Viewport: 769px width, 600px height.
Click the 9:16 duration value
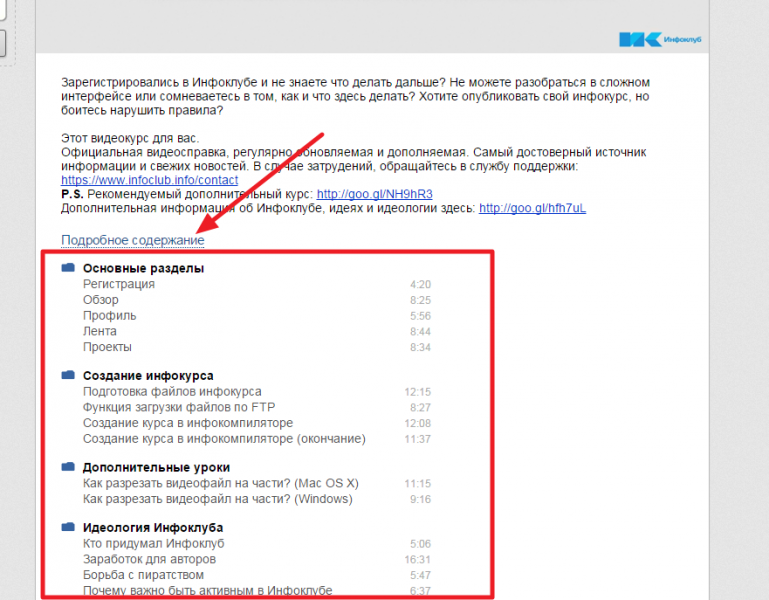[x=420, y=499]
